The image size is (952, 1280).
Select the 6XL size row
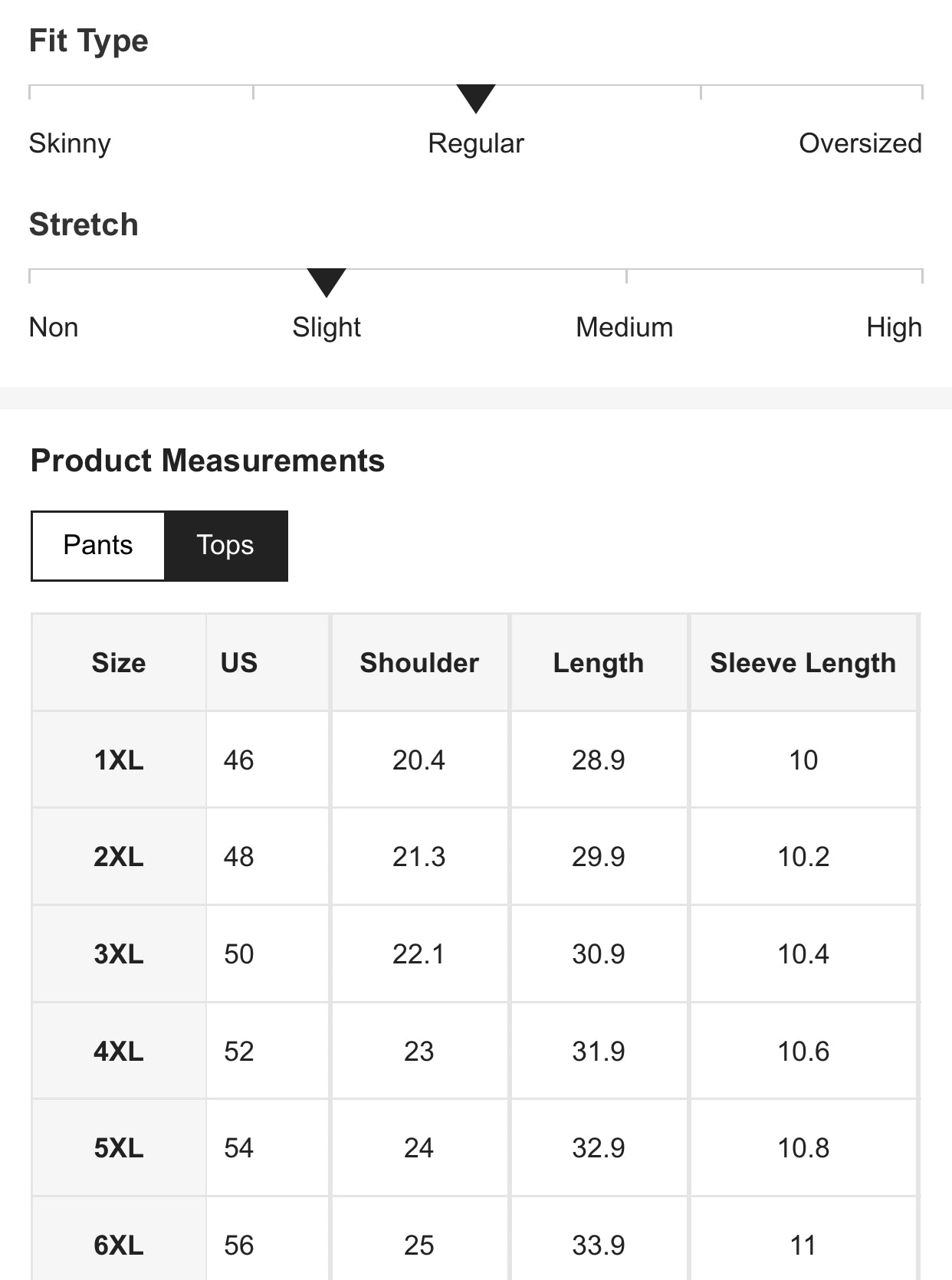(x=119, y=1246)
